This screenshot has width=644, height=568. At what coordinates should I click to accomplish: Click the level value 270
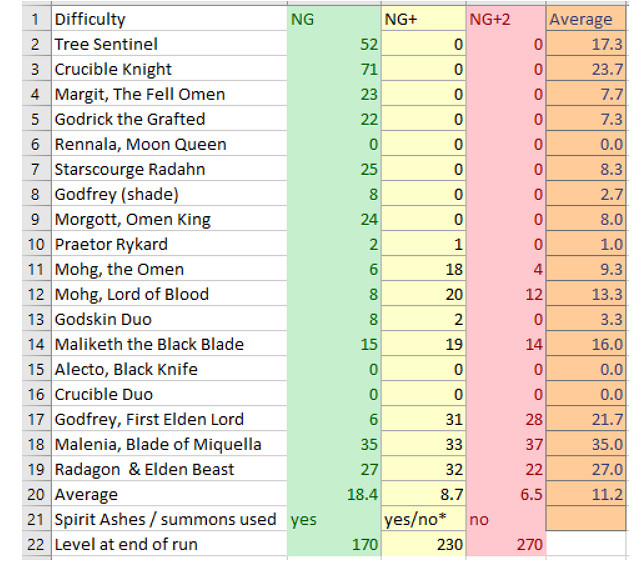click(x=523, y=544)
